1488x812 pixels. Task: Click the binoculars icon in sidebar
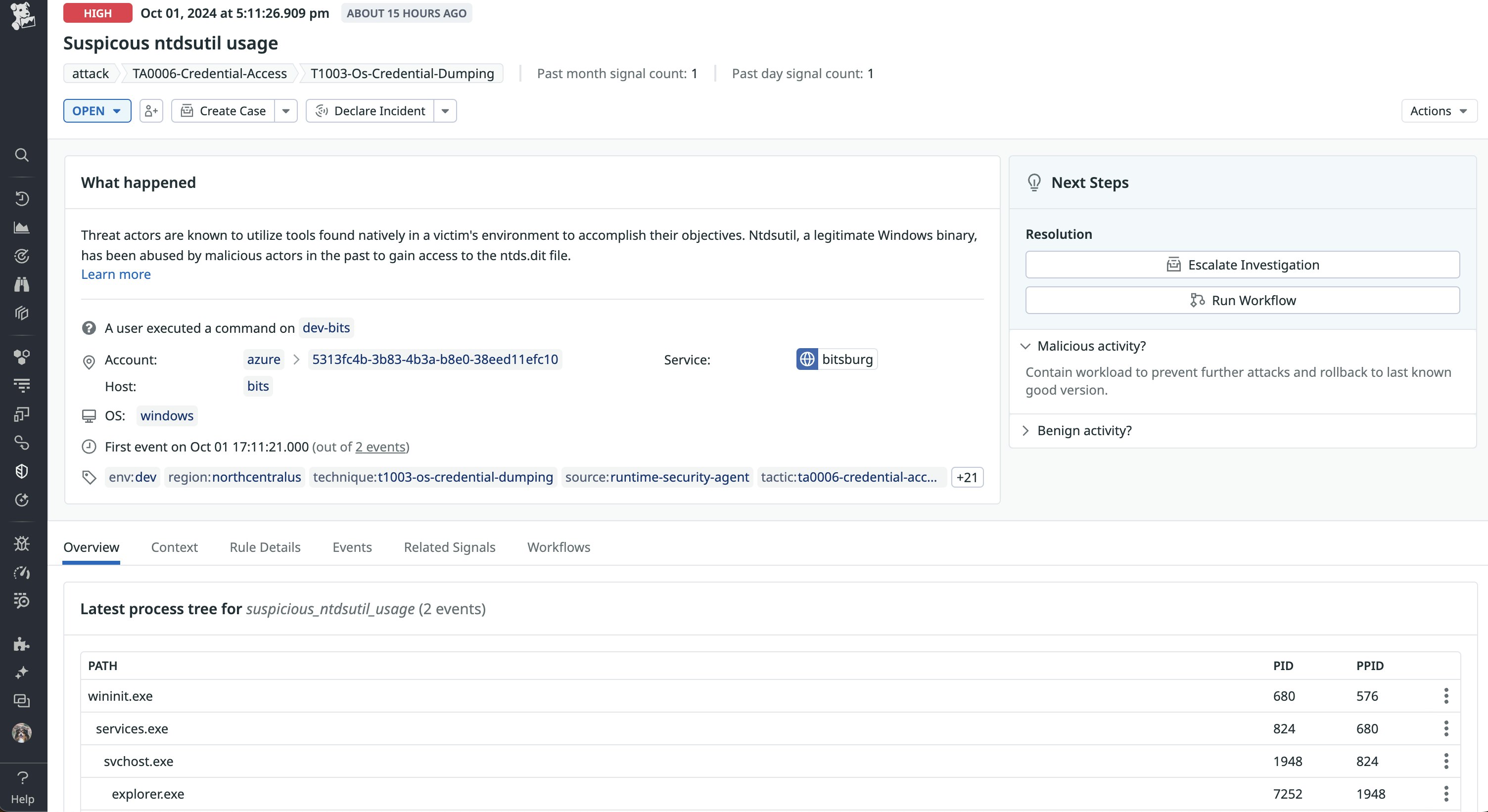pos(22,284)
